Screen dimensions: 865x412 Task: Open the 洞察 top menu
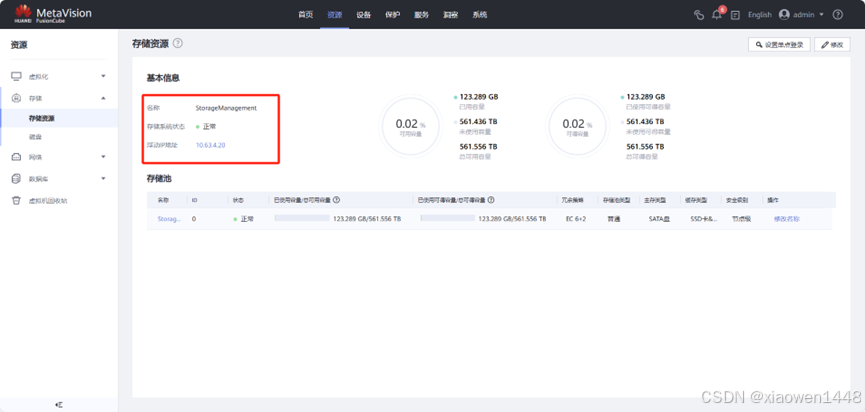[x=450, y=15]
